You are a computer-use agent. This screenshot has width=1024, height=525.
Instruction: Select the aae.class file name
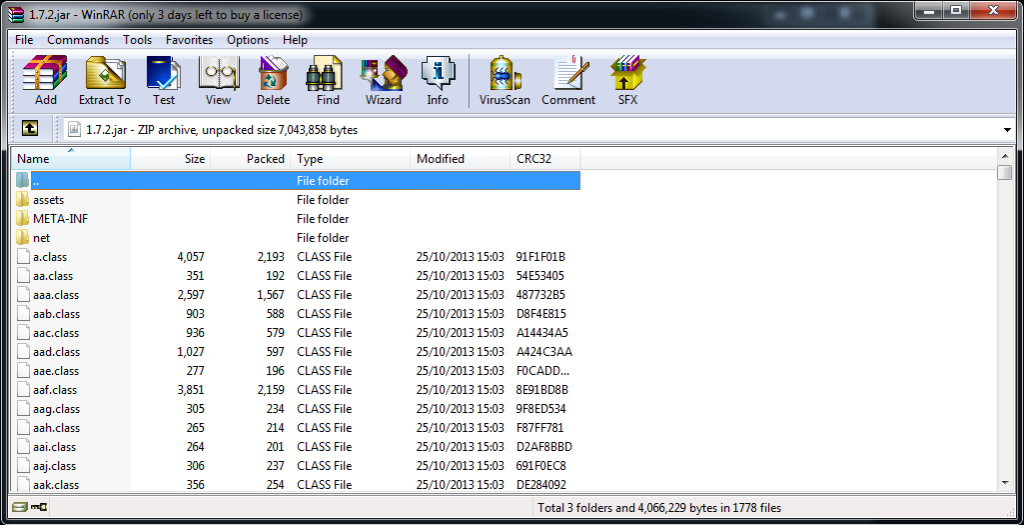pyautogui.click(x=56, y=370)
